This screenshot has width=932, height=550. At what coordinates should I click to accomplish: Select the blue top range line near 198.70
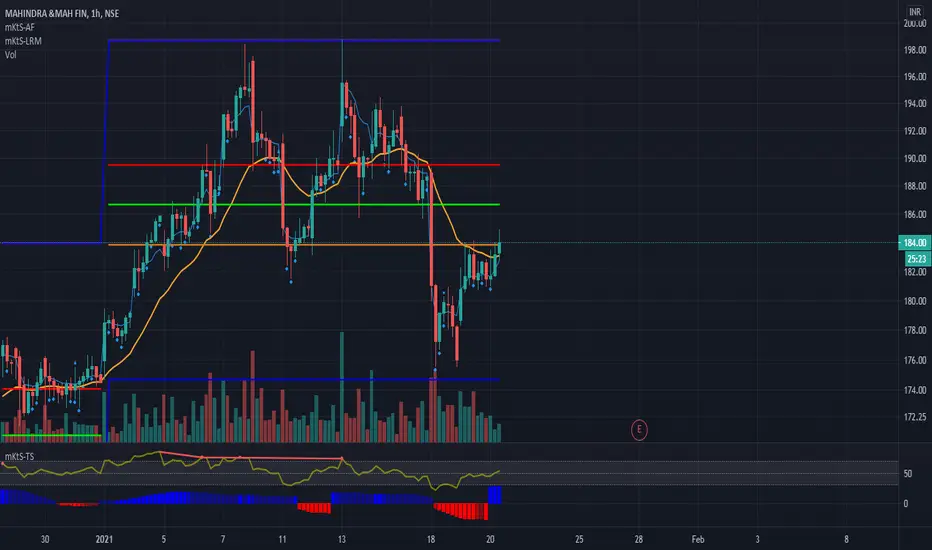[x=304, y=40]
